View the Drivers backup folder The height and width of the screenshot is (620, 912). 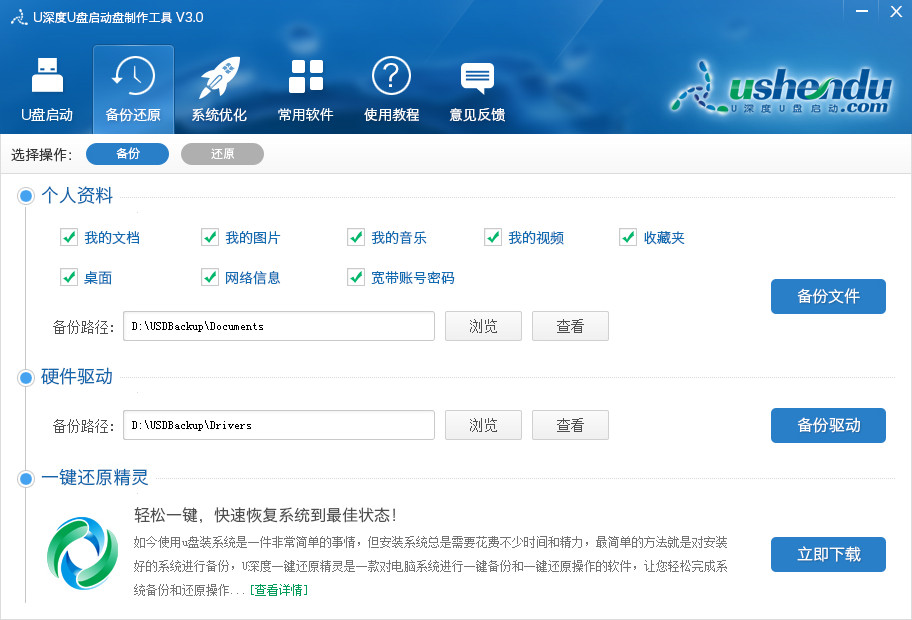(570, 425)
